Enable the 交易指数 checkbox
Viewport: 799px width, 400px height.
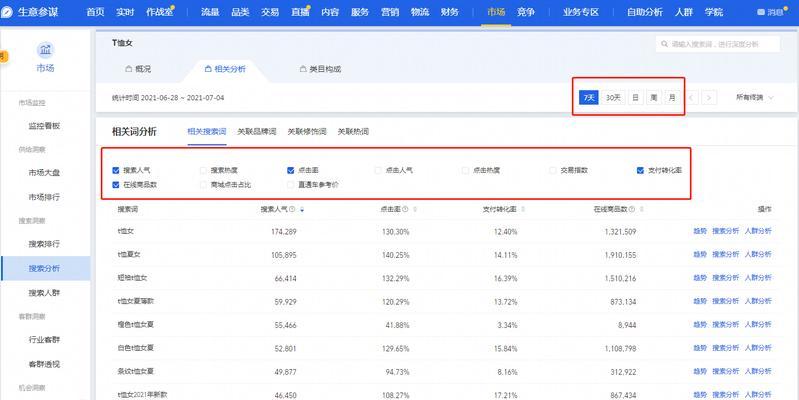coord(553,171)
